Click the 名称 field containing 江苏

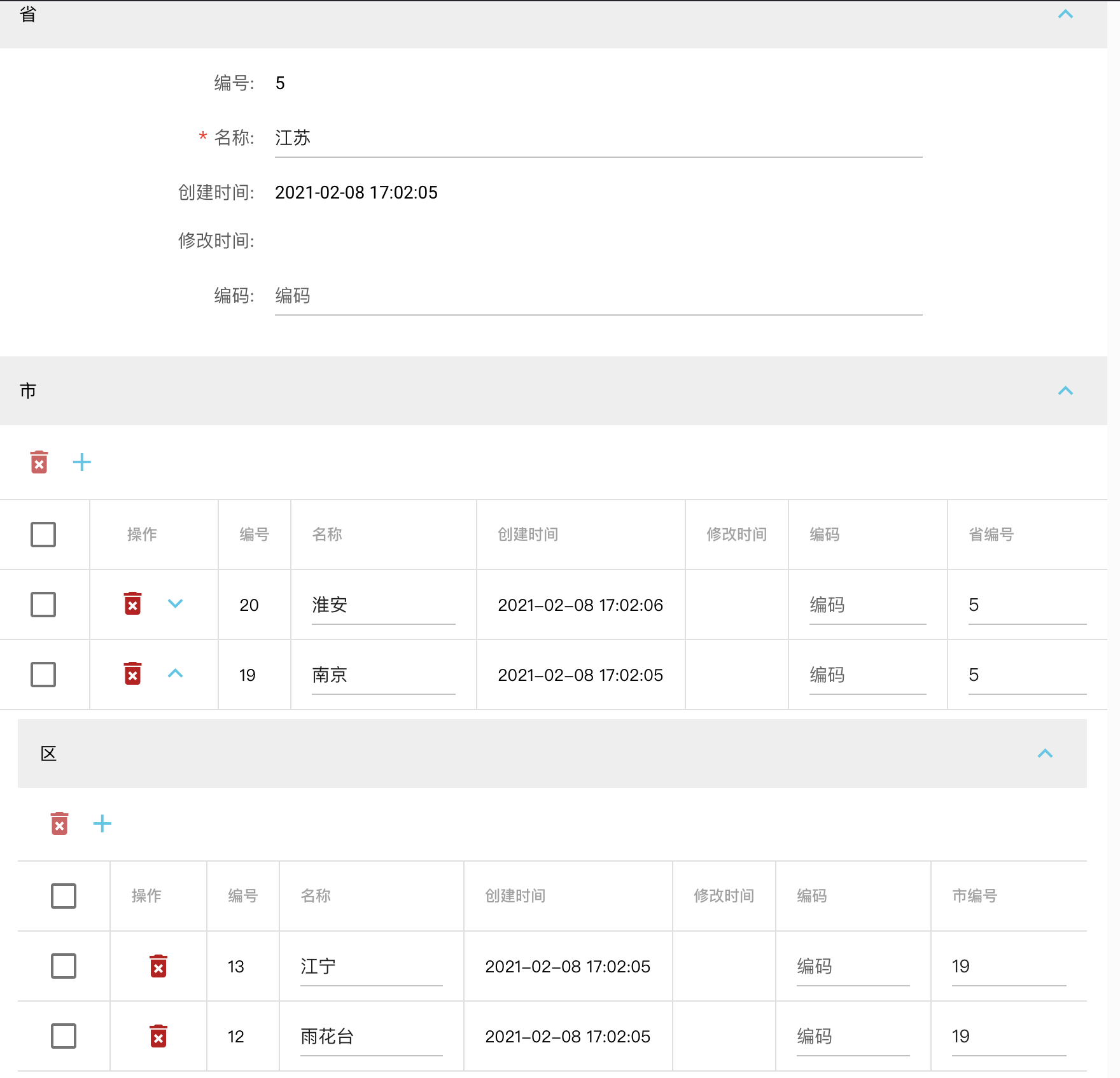(598, 138)
